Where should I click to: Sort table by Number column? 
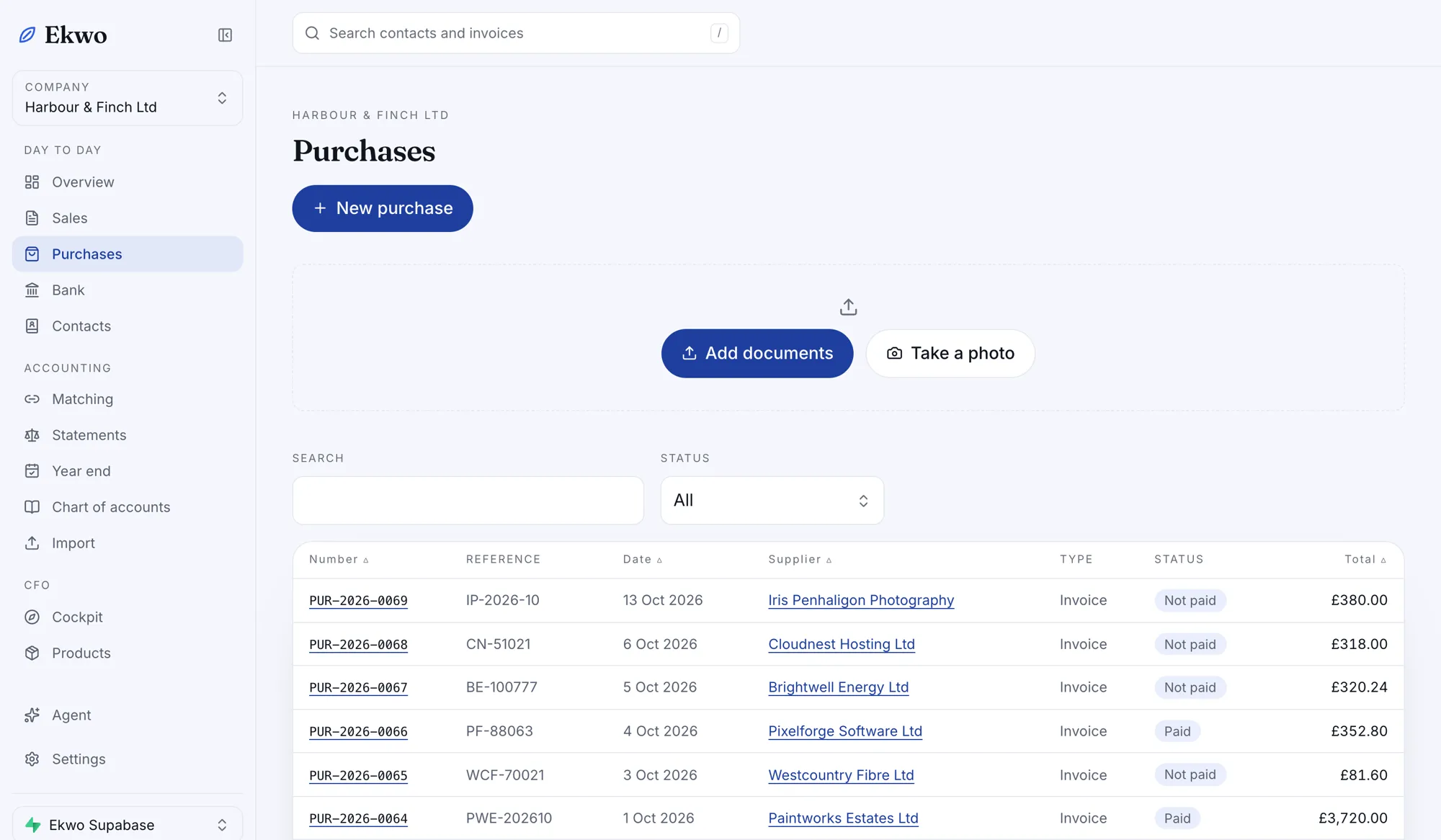[339, 559]
